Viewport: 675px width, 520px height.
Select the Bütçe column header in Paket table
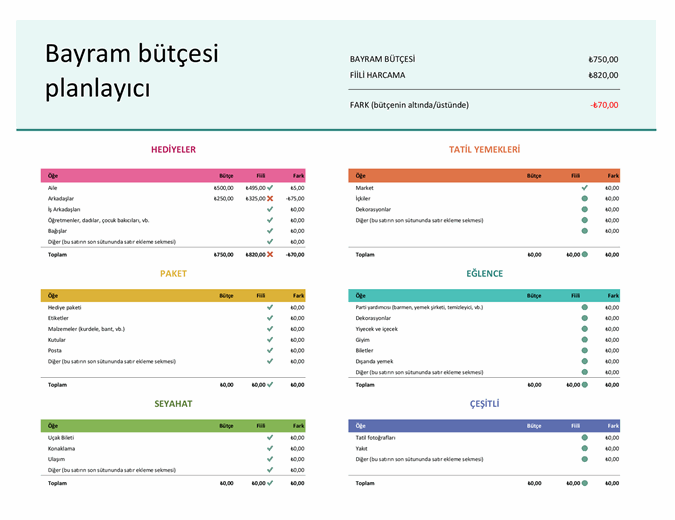pos(226,295)
